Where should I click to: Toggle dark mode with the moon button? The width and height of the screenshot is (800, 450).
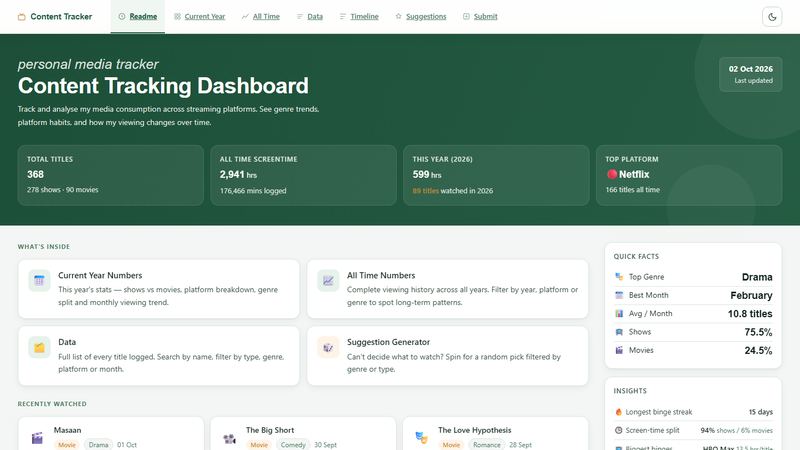tap(772, 17)
